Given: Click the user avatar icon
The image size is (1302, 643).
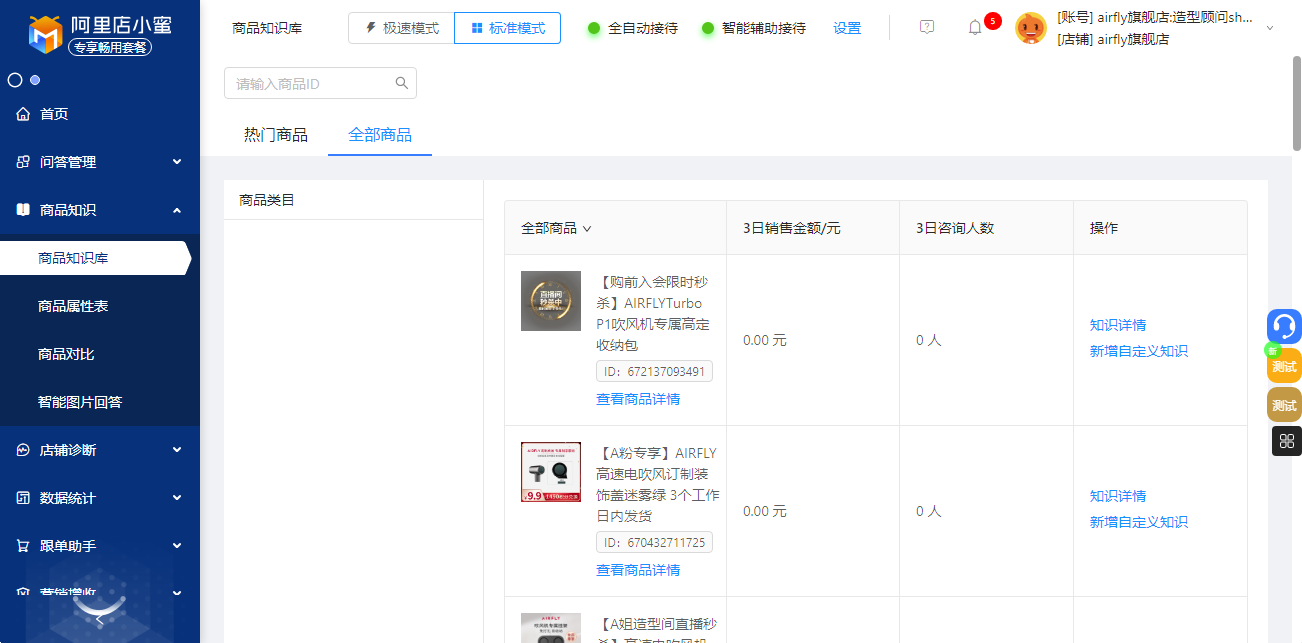Looking at the screenshot, I should click(x=1031, y=28).
